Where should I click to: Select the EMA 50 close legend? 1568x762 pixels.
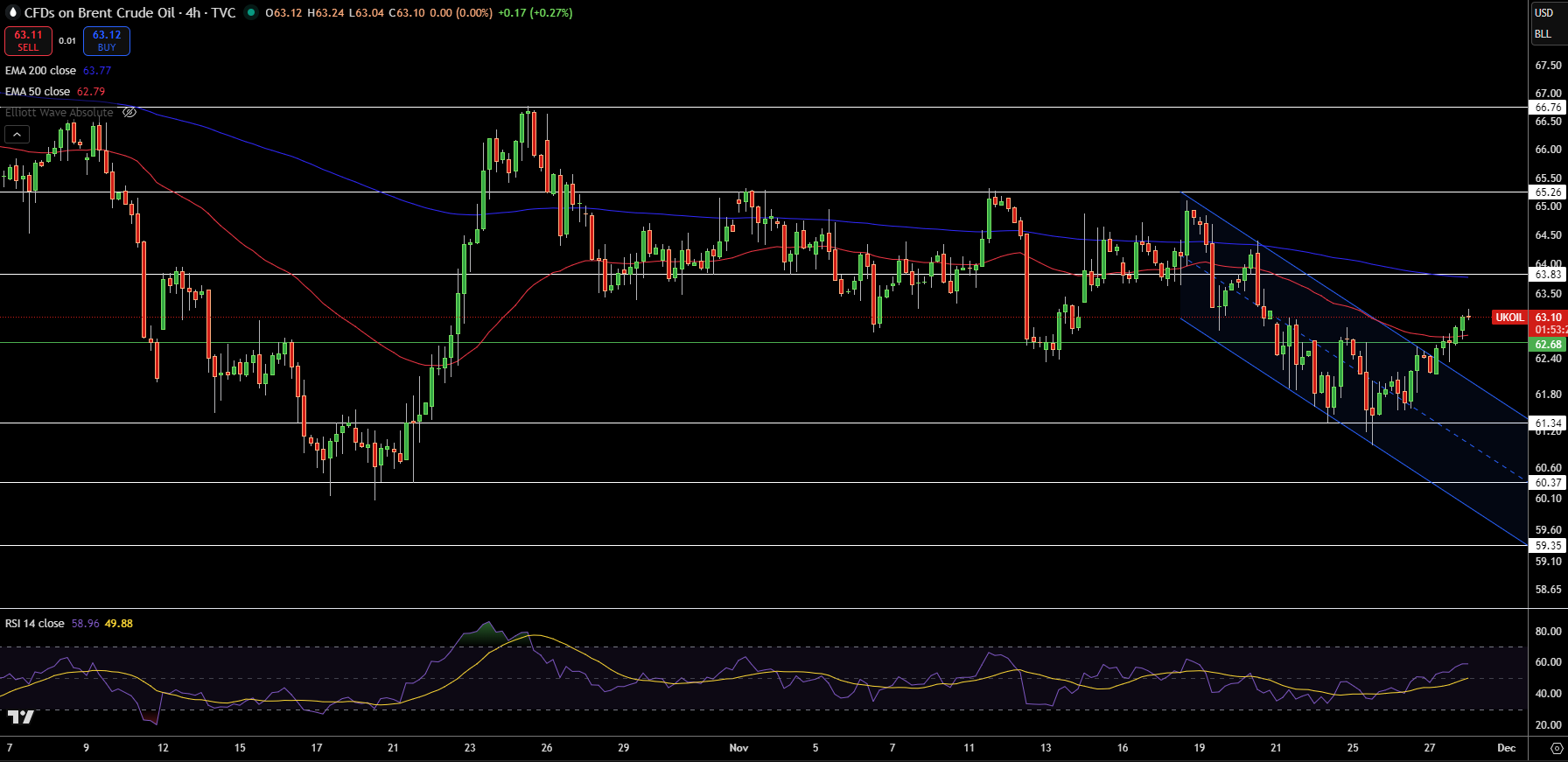pos(38,92)
